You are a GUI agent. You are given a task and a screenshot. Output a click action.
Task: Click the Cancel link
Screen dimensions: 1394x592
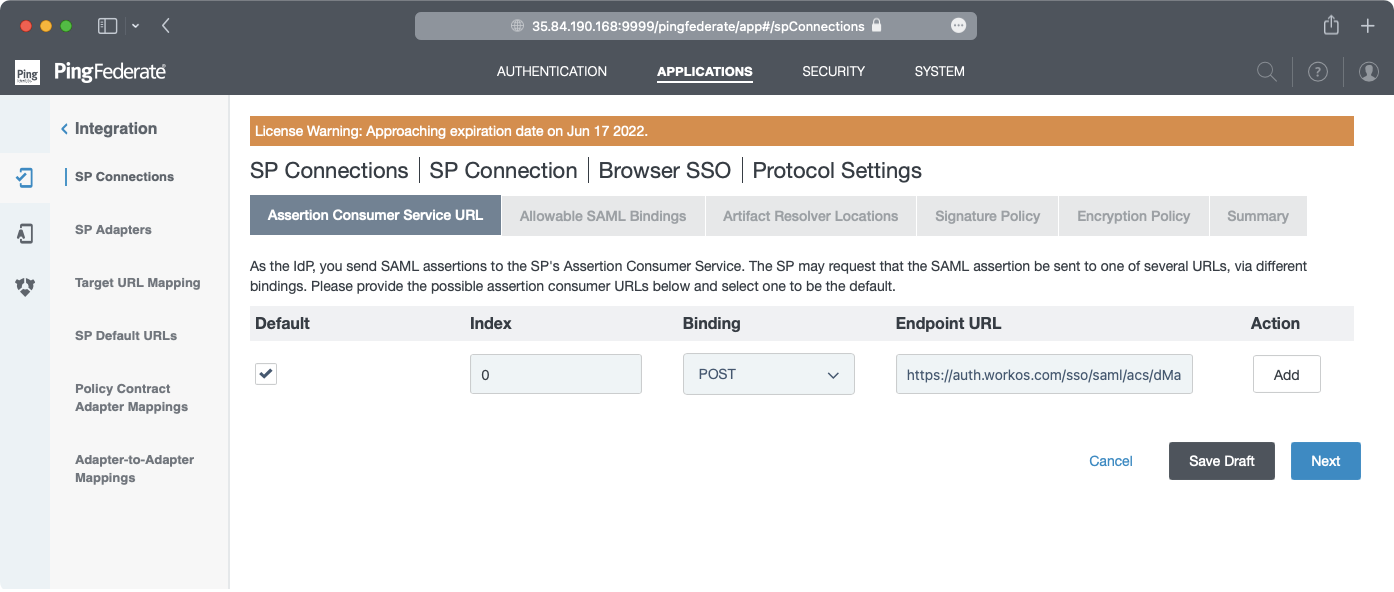coord(1110,461)
